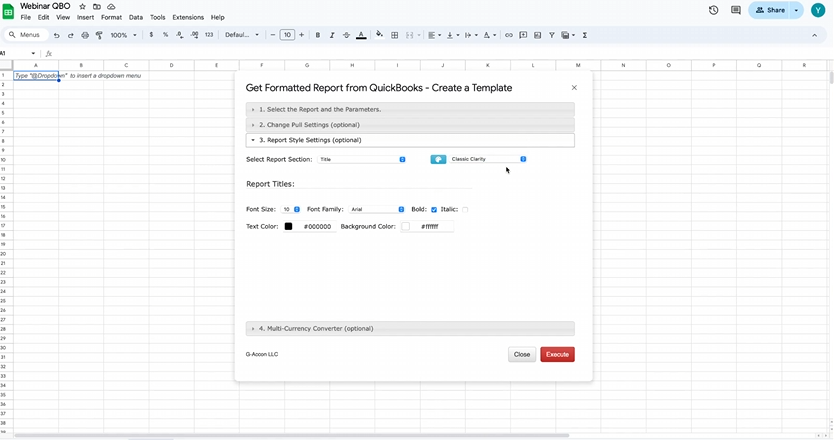Select the Paint format tool
834x440 pixels.
[x=99, y=35]
